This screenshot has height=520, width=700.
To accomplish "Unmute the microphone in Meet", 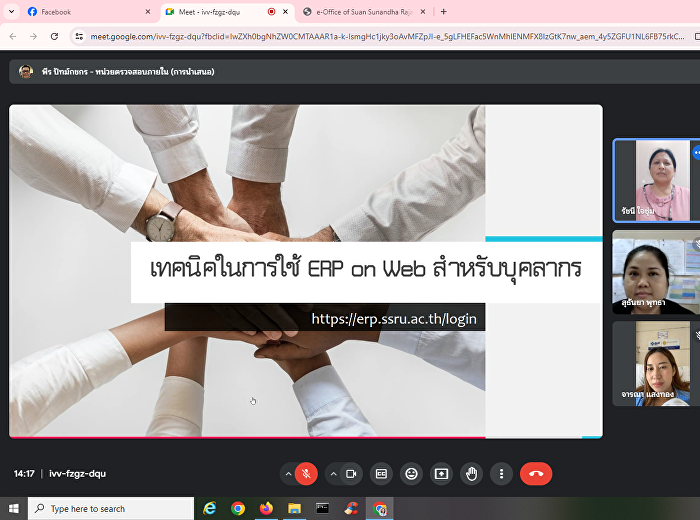I will coord(306,474).
